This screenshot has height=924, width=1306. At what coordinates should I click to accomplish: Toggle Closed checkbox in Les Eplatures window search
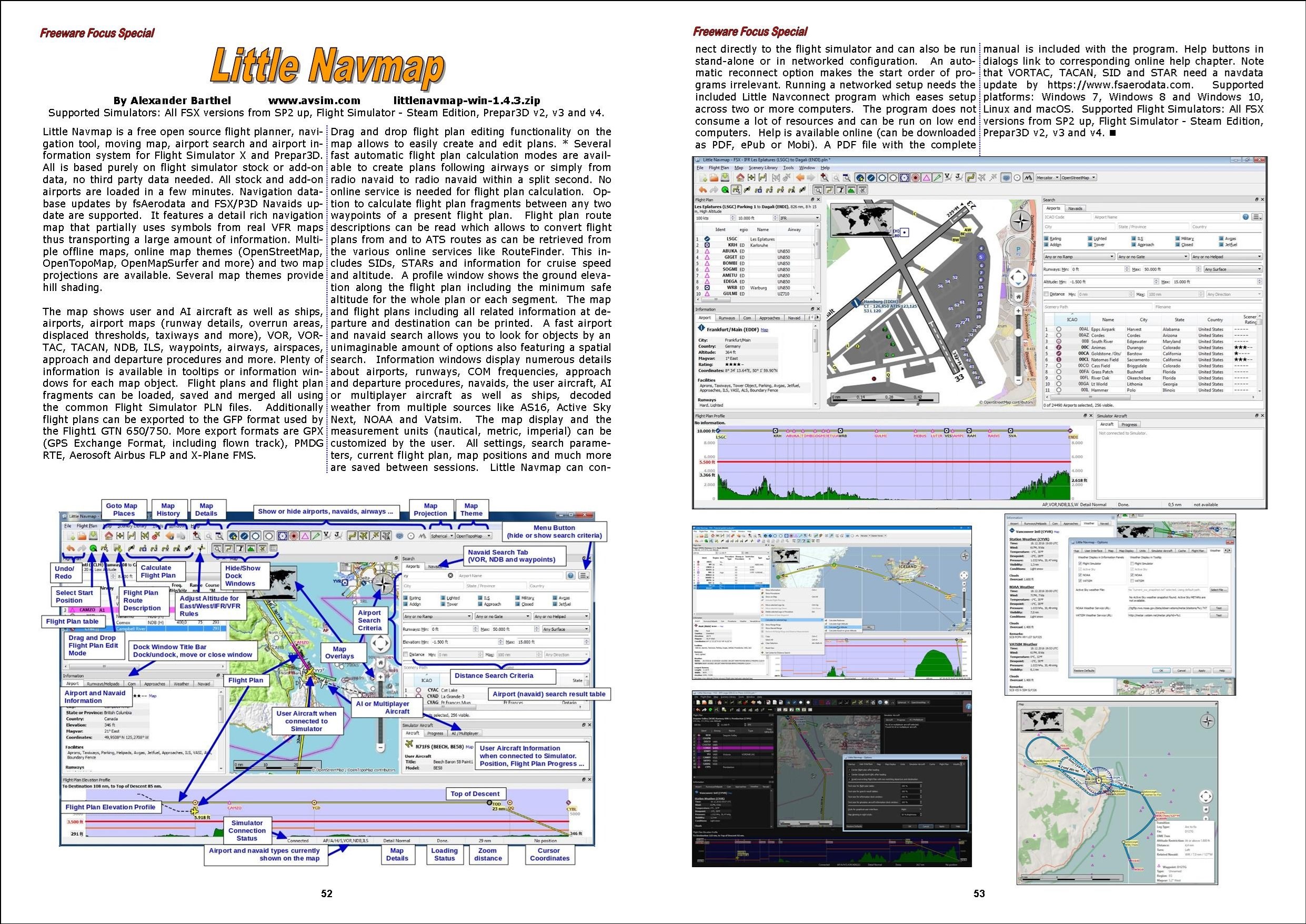click(x=1178, y=245)
